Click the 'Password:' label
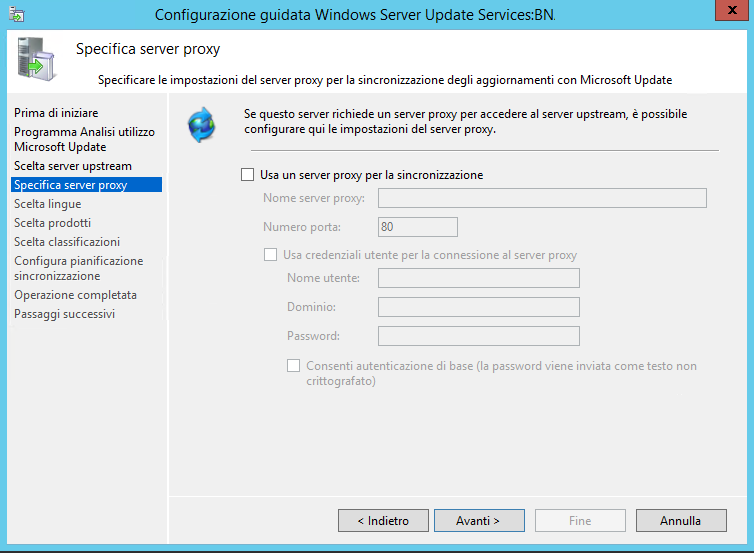The width and height of the screenshot is (754, 553). pos(313,336)
